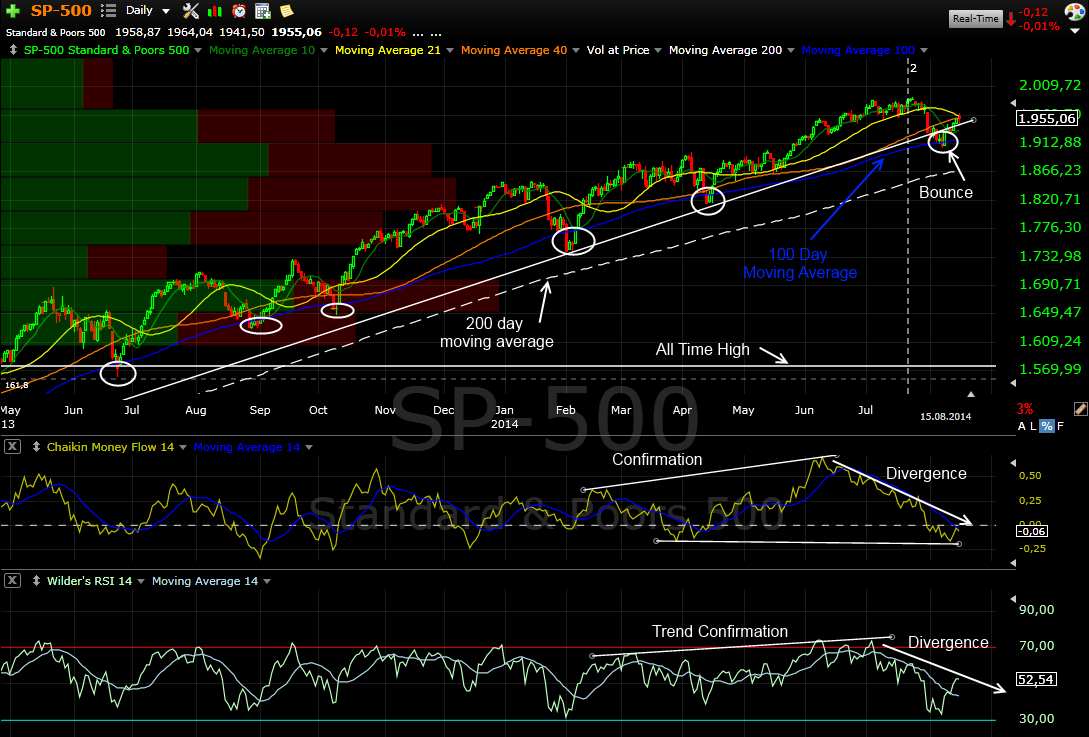
Task: Click the Moving Average 40 indicator label
Action: point(514,50)
